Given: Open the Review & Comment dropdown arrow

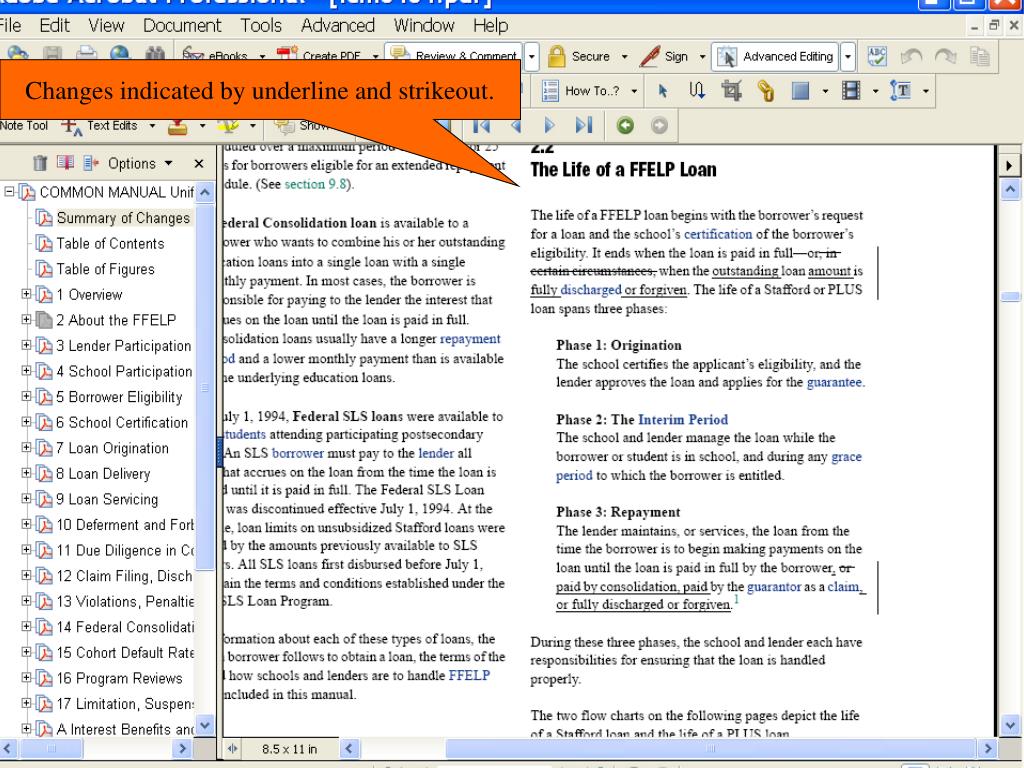Looking at the screenshot, I should [x=532, y=57].
